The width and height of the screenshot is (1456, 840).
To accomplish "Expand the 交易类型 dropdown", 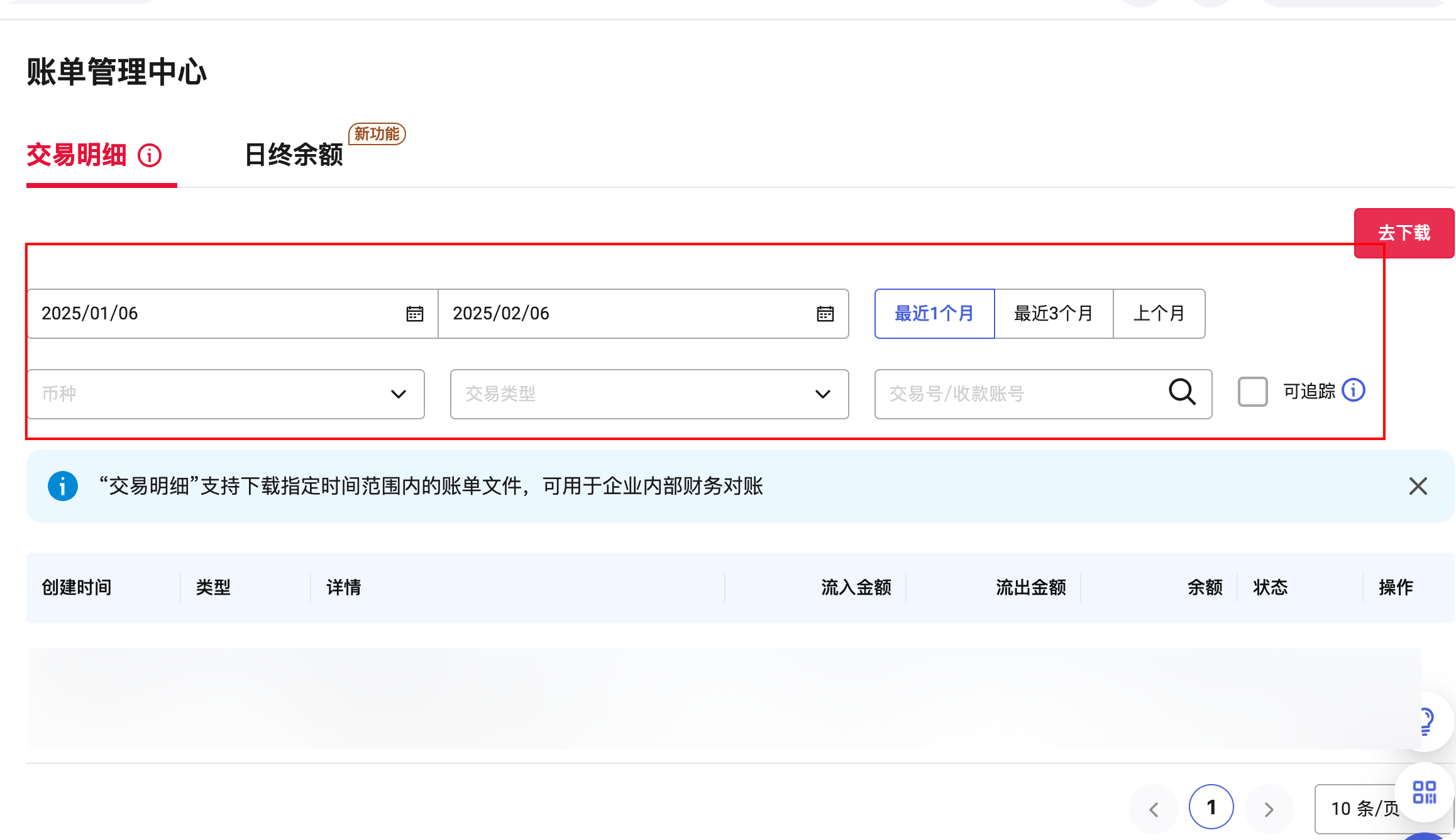I will tap(649, 394).
